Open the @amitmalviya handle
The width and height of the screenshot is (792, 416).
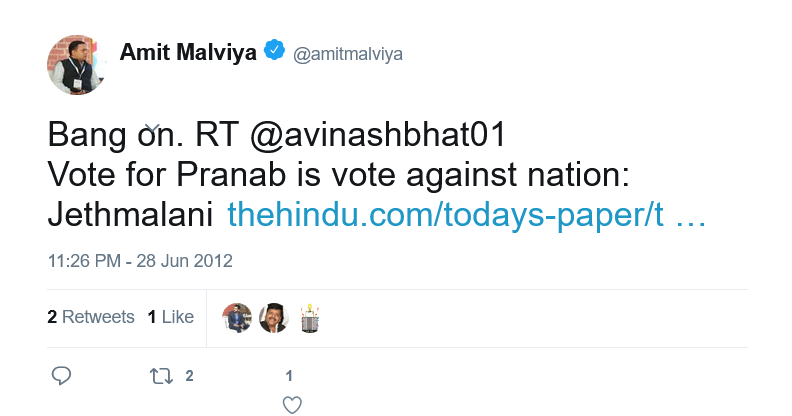(348, 54)
